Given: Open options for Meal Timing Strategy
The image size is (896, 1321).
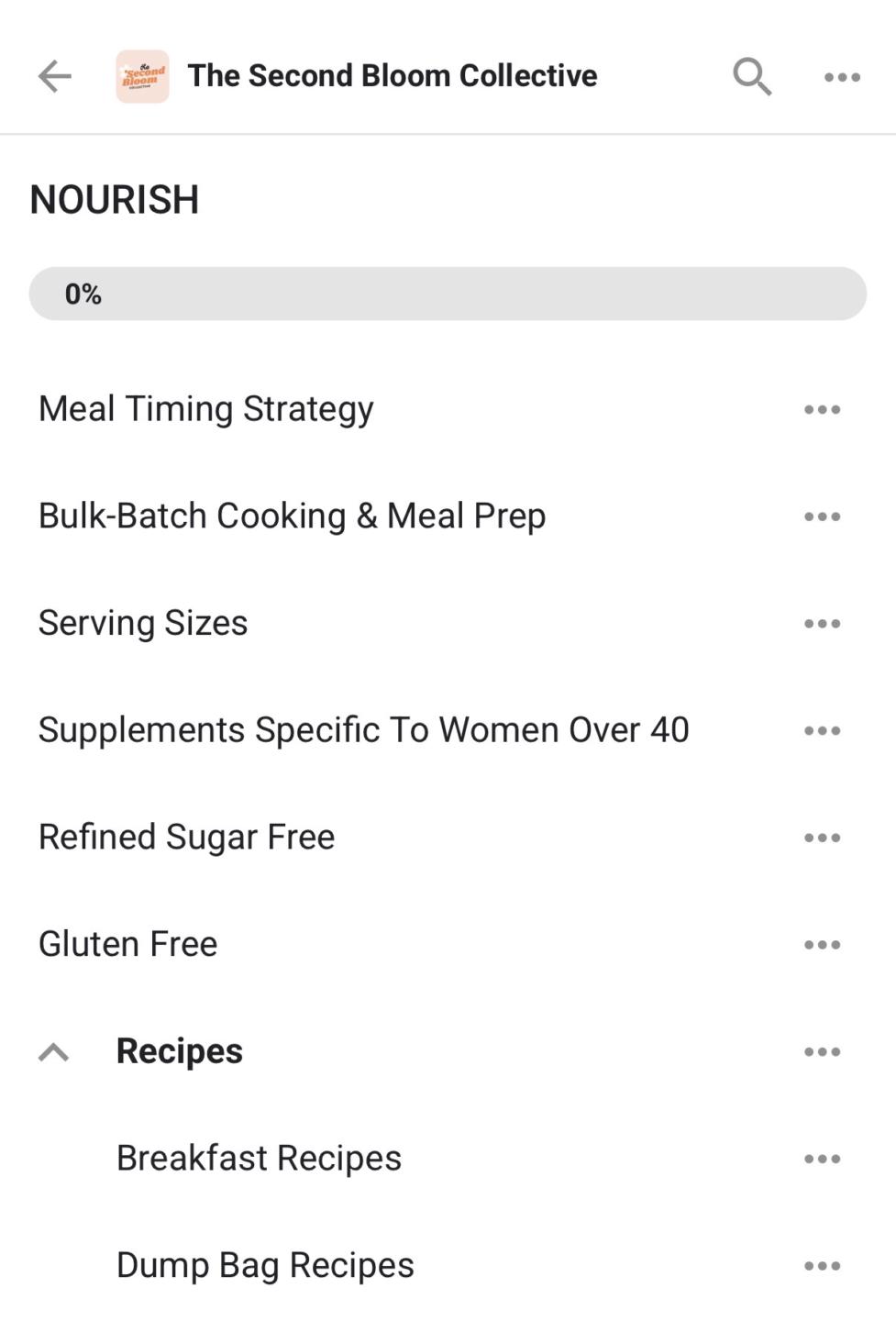Looking at the screenshot, I should pos(821,409).
